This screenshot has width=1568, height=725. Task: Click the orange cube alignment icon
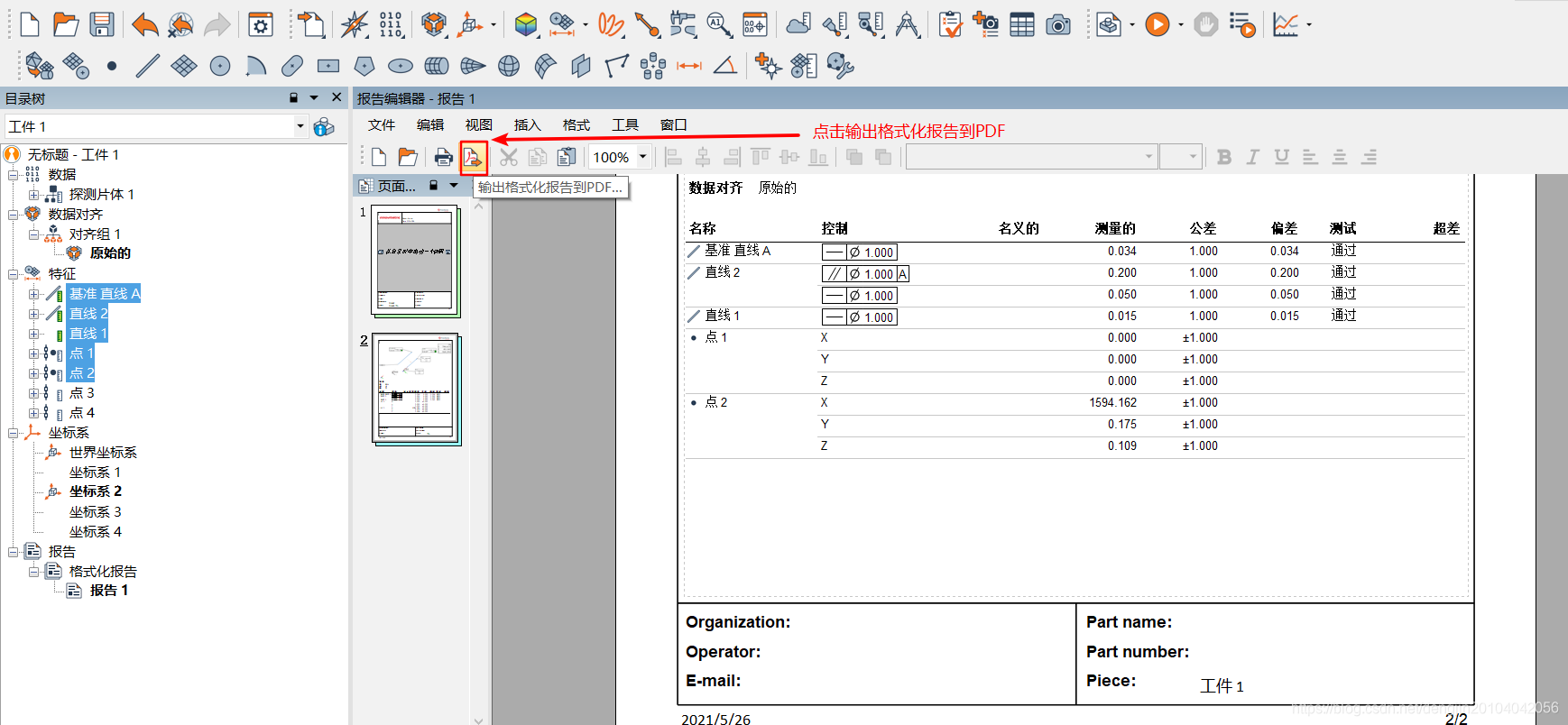point(434,24)
